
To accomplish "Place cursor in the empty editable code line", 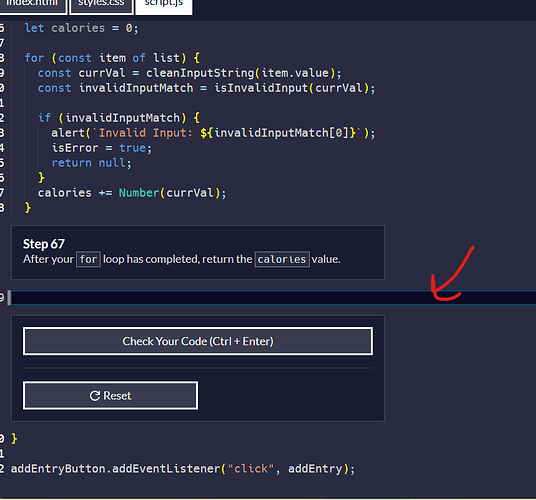I will click(272, 297).
